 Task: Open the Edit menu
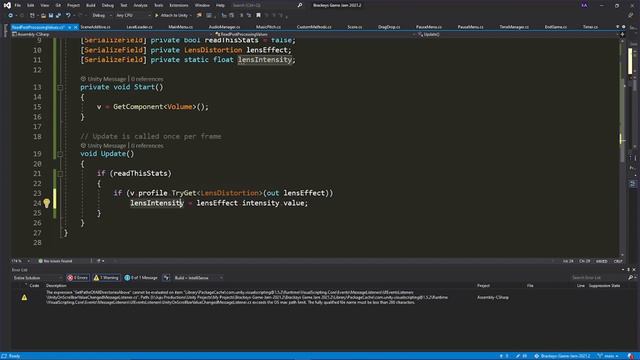31,5
